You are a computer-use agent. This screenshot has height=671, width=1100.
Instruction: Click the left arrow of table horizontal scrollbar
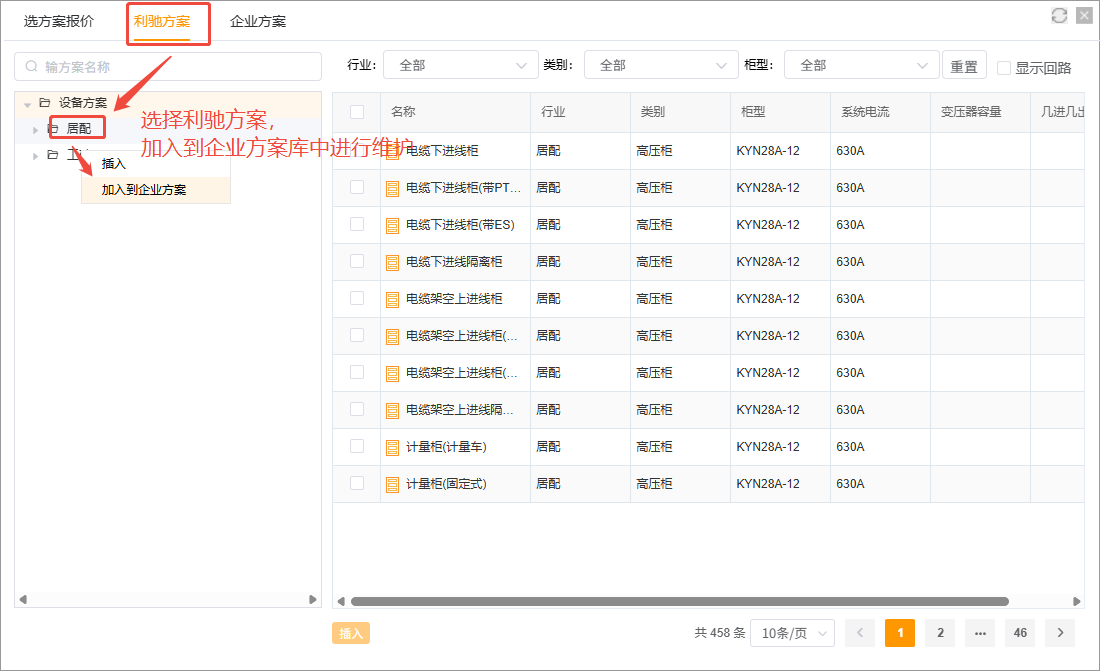(x=341, y=602)
